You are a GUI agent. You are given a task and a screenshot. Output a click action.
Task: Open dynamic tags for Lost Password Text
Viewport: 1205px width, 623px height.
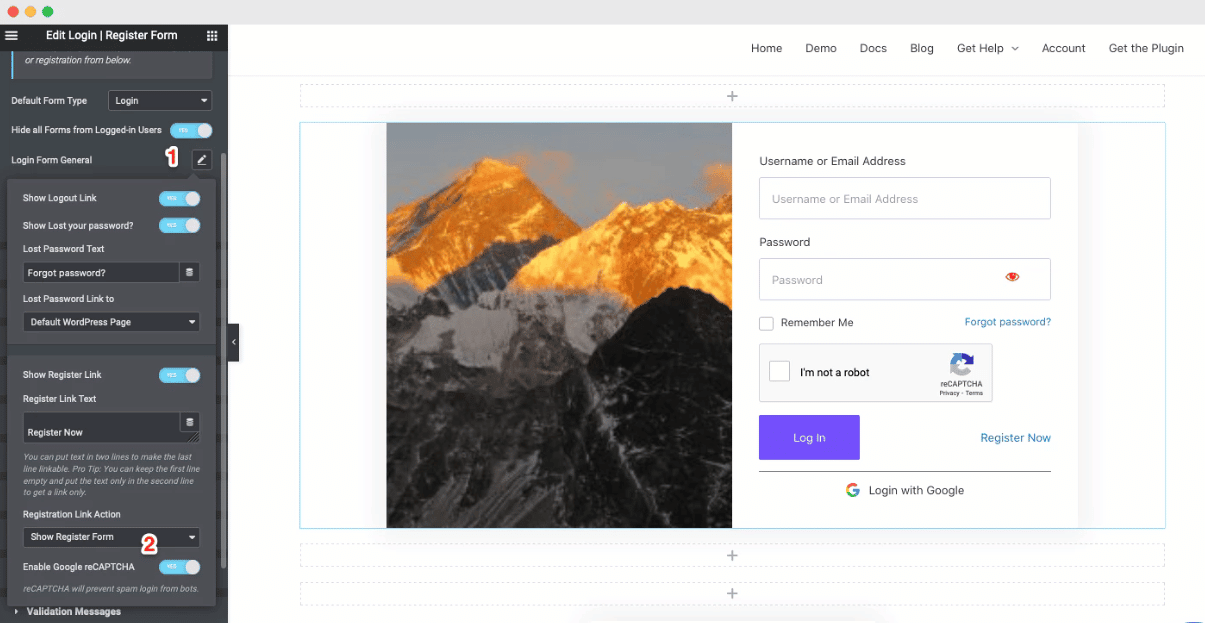coord(190,272)
